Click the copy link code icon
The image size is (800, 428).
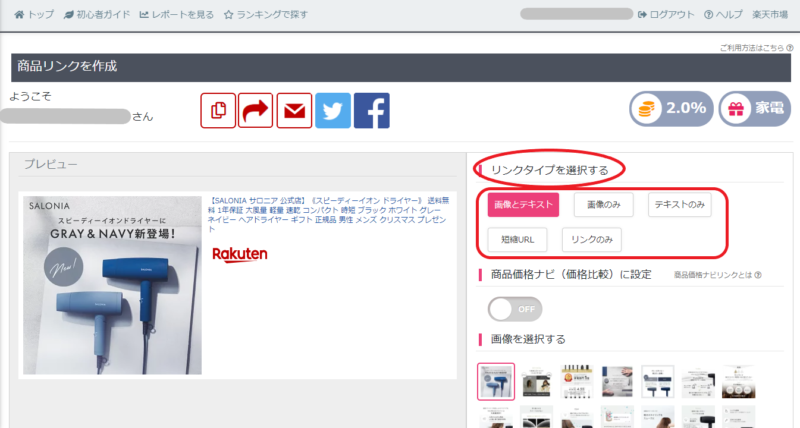[x=218, y=110]
